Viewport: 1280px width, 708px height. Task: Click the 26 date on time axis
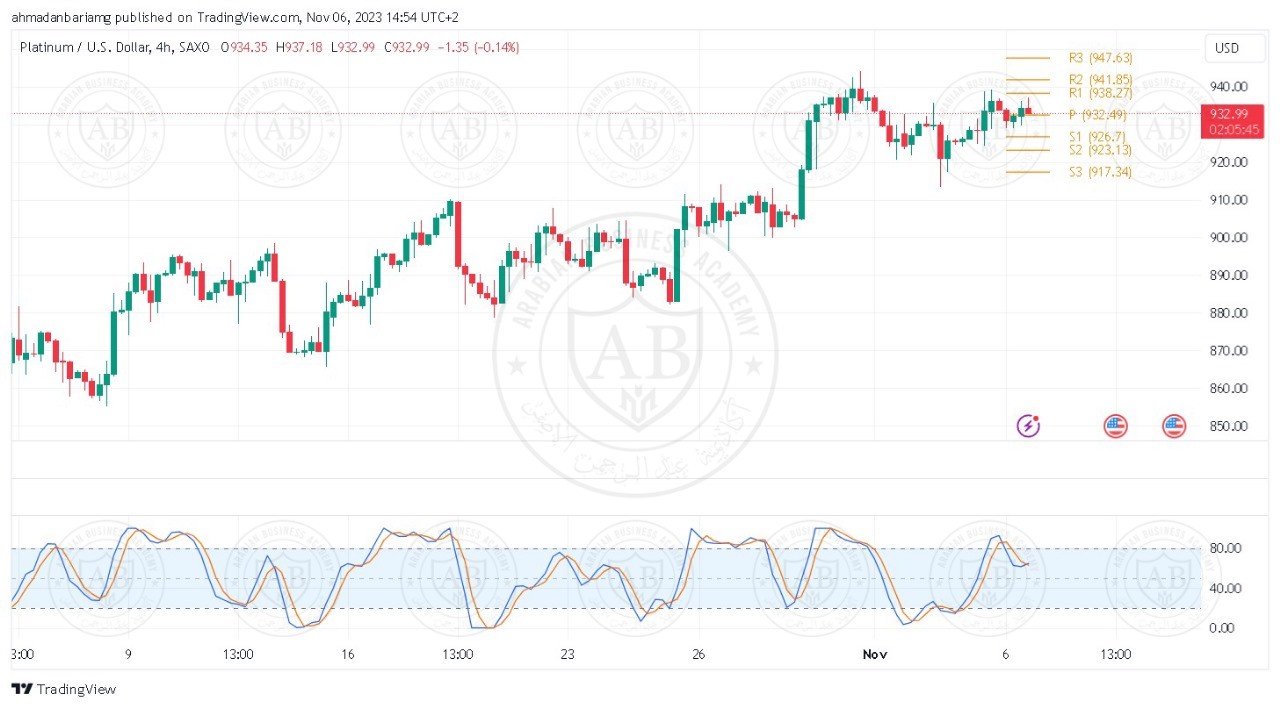coord(698,654)
